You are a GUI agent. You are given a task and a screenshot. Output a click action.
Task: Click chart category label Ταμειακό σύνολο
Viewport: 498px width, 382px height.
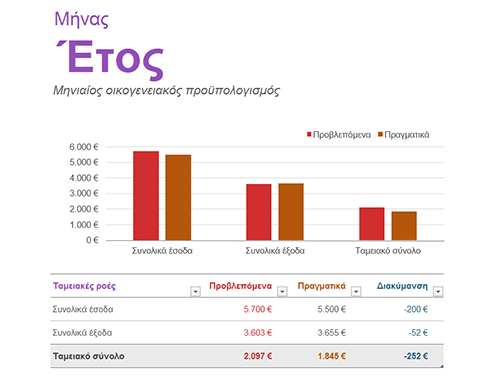click(x=388, y=251)
